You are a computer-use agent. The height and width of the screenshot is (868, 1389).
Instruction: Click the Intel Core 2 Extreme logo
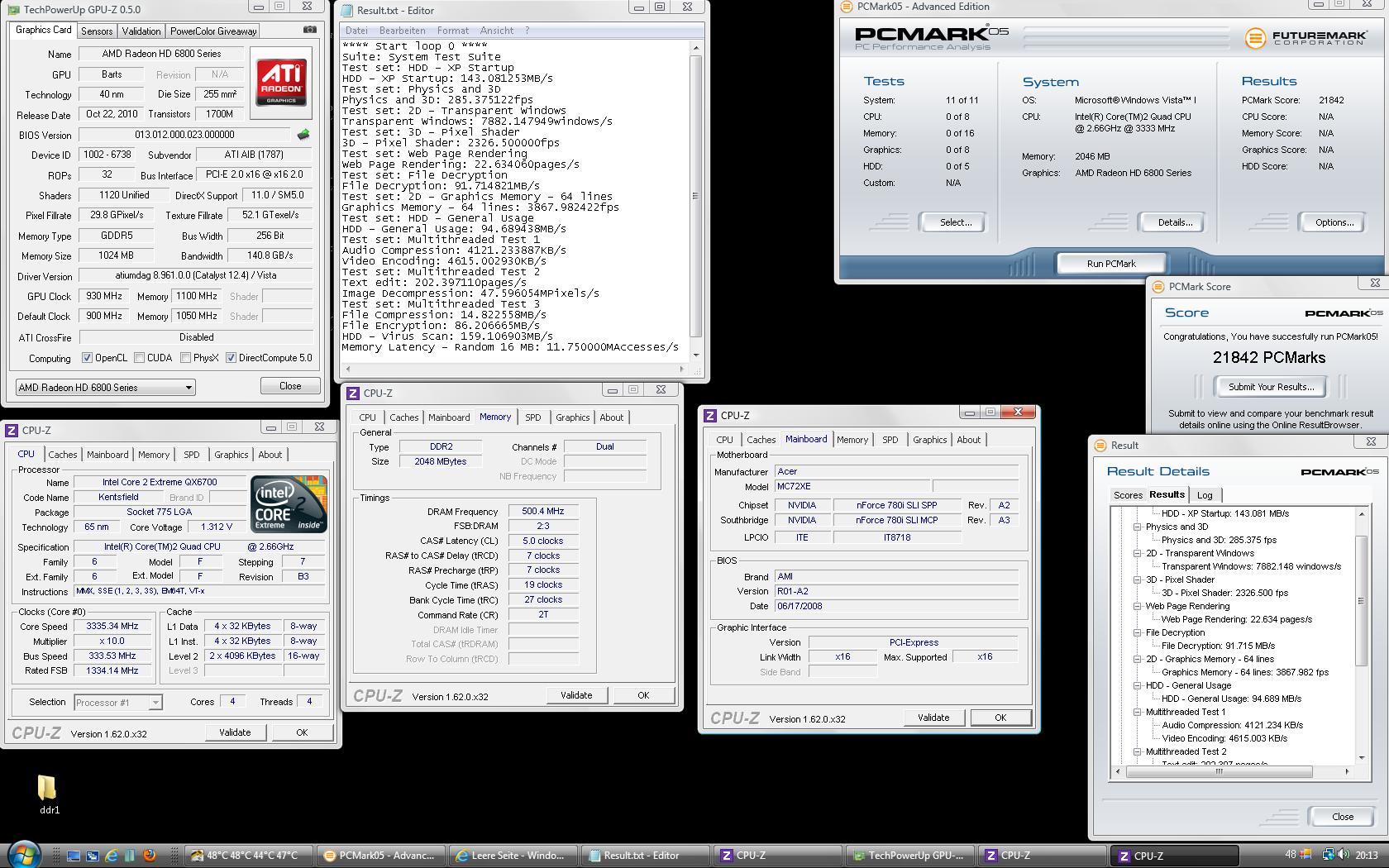(x=289, y=503)
